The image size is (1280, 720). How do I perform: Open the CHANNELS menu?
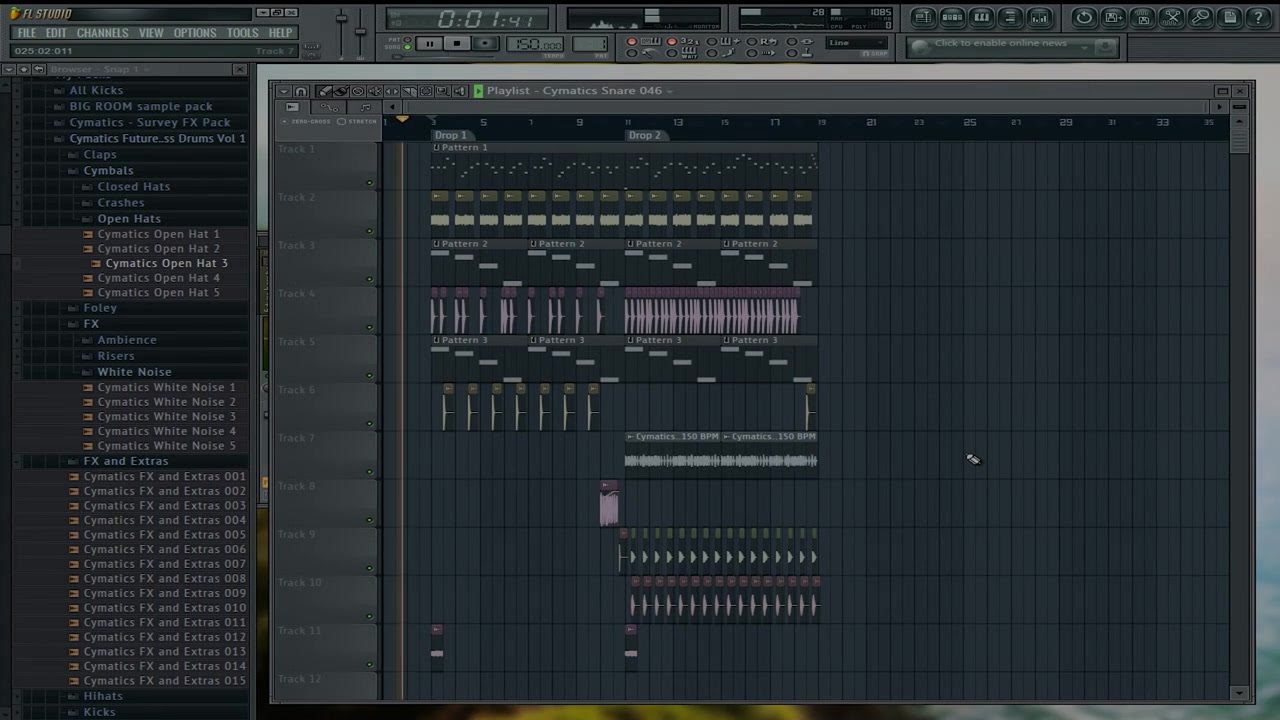point(102,33)
